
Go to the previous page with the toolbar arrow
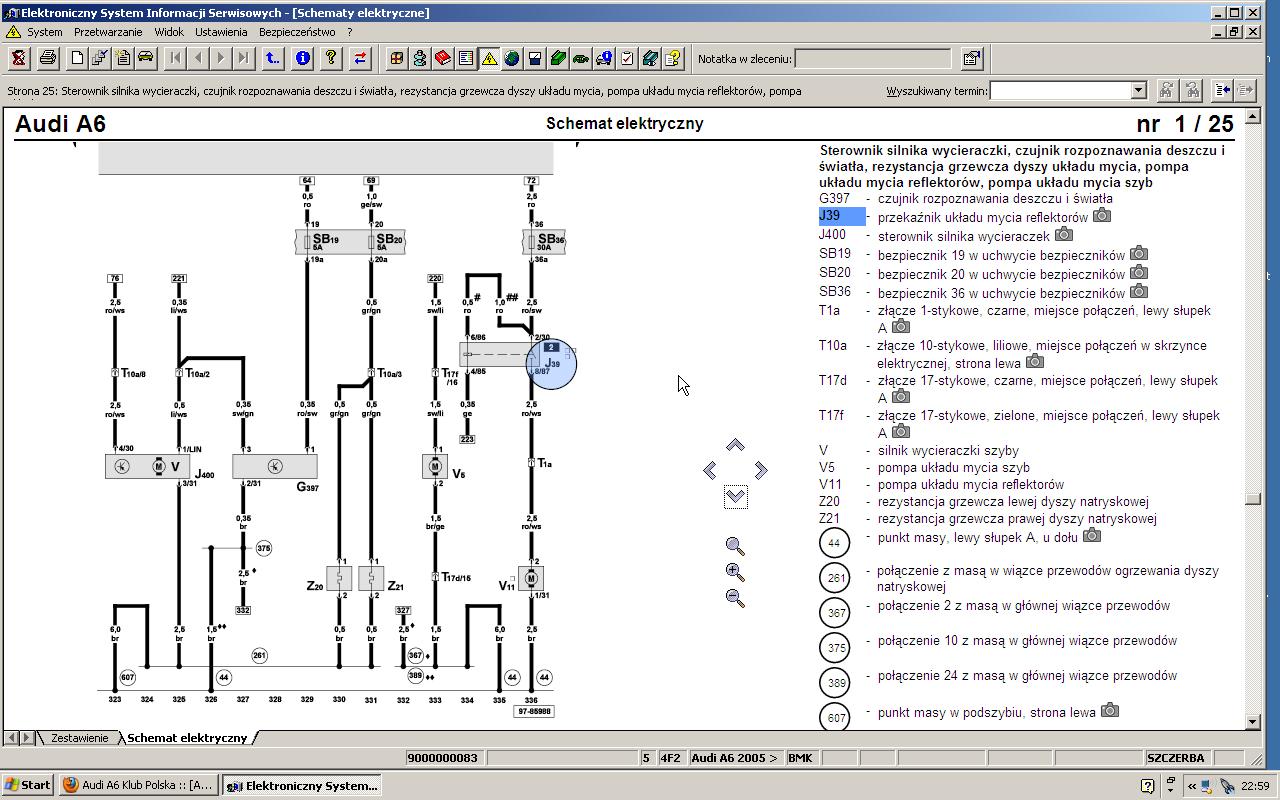pyautogui.click(x=198, y=58)
